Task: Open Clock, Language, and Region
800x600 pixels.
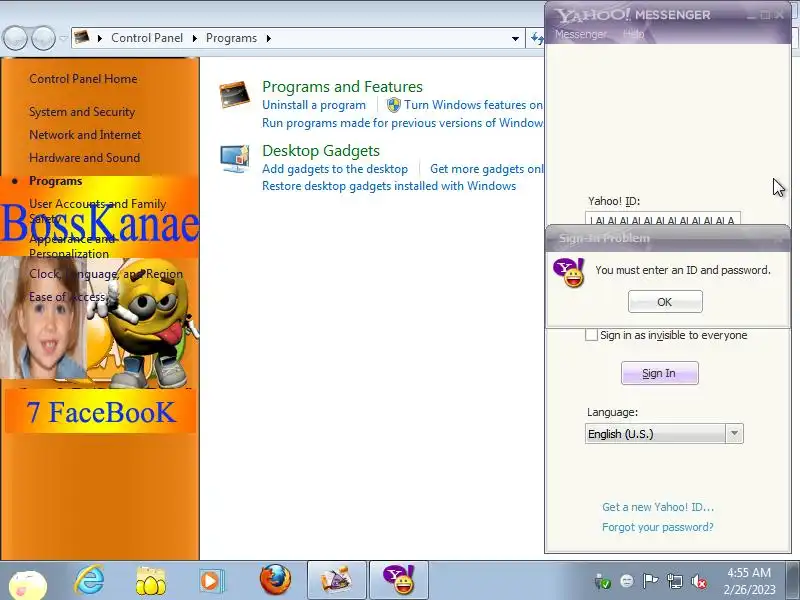Action: click(106, 274)
